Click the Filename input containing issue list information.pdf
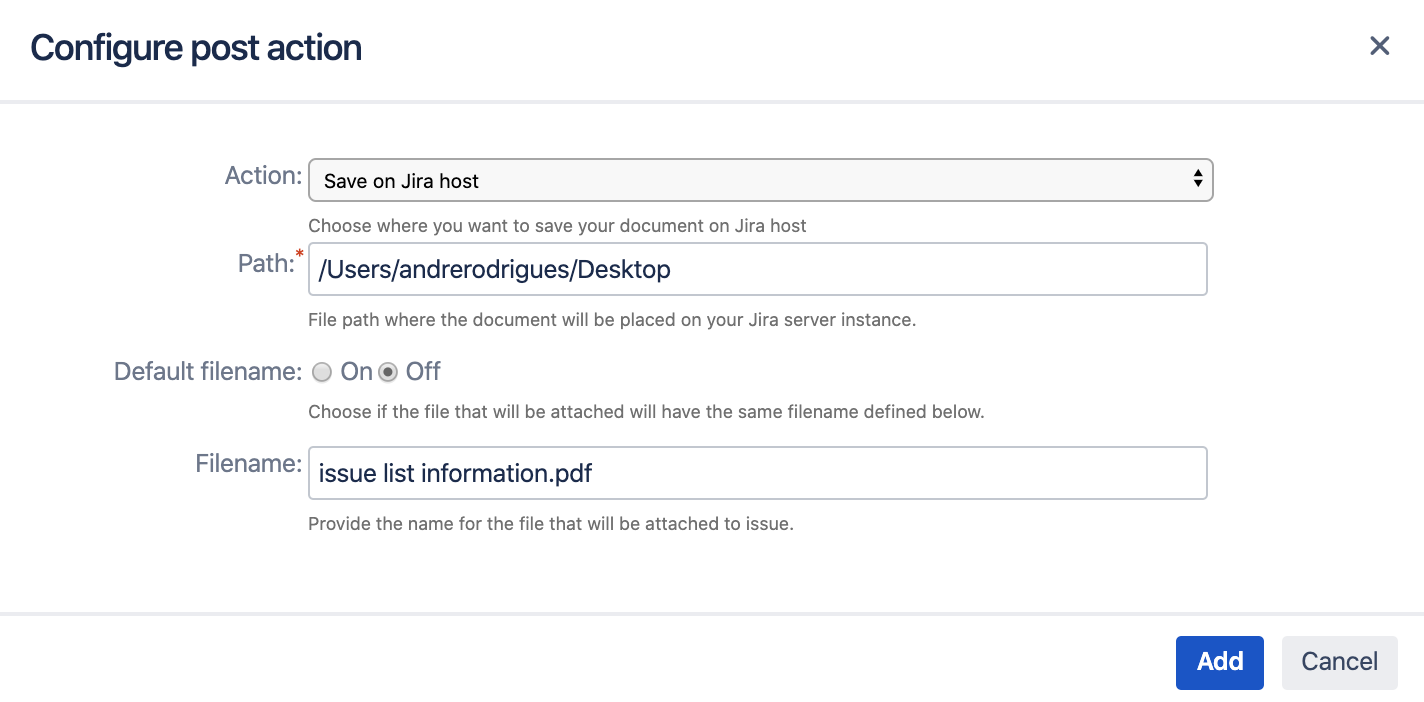This screenshot has height=702, width=1424. (x=757, y=473)
